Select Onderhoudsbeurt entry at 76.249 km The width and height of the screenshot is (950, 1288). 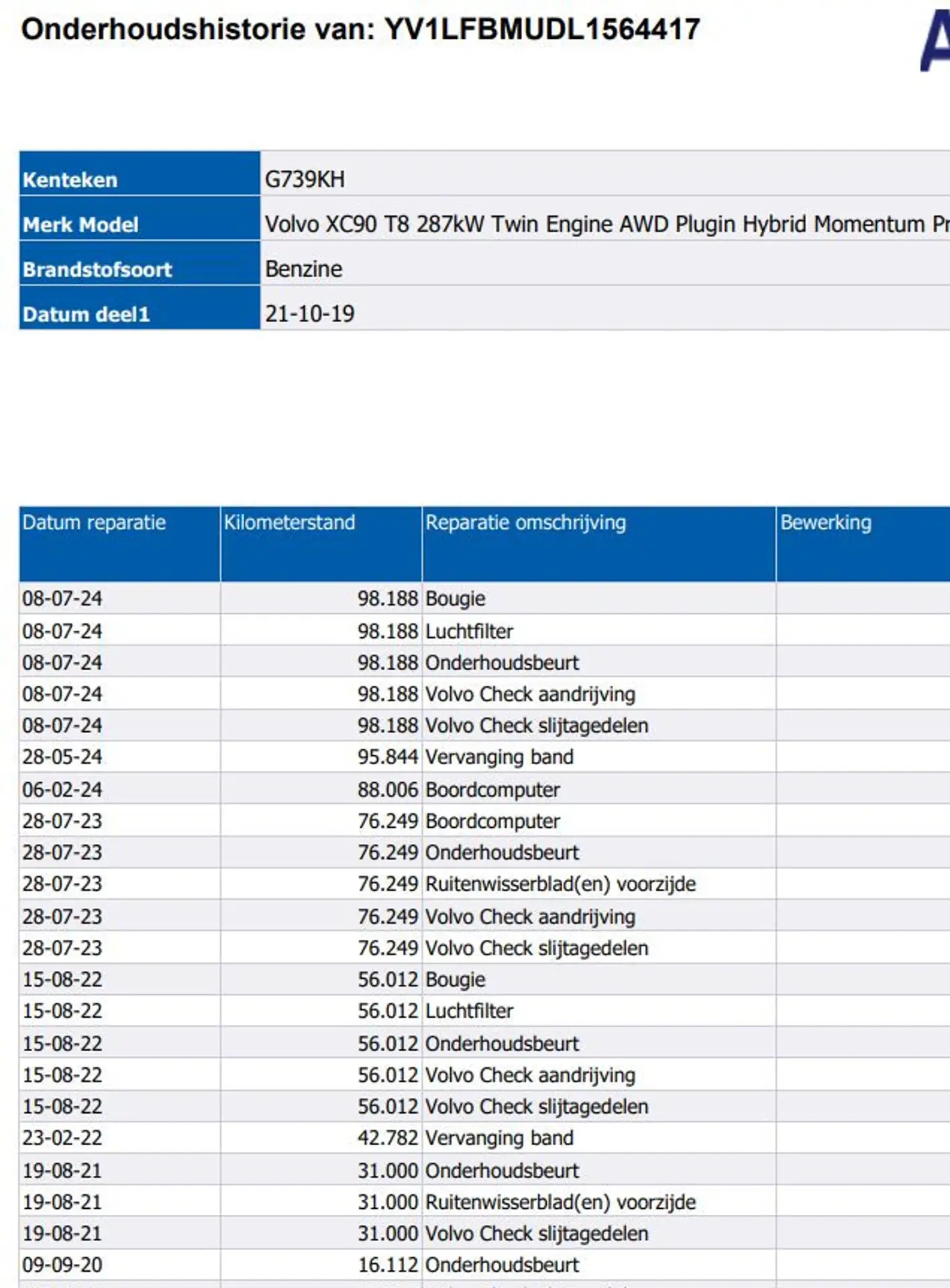pyautogui.click(x=502, y=852)
